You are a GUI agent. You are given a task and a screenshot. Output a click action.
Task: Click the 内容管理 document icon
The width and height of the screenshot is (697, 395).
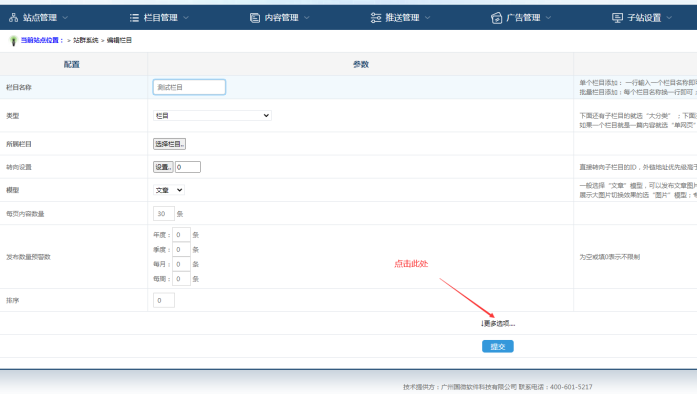point(255,18)
